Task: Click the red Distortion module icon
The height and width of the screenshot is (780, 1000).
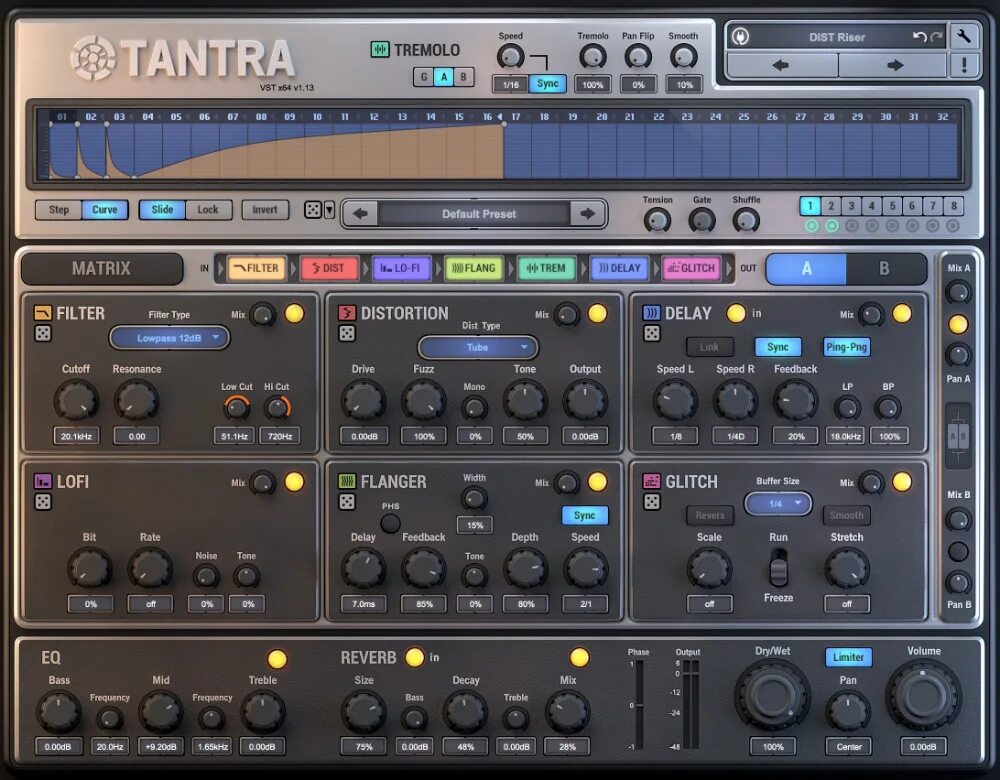Action: click(x=347, y=313)
